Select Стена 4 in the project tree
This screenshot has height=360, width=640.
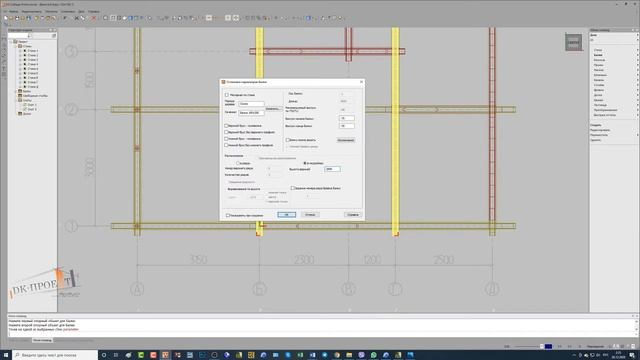(33, 64)
